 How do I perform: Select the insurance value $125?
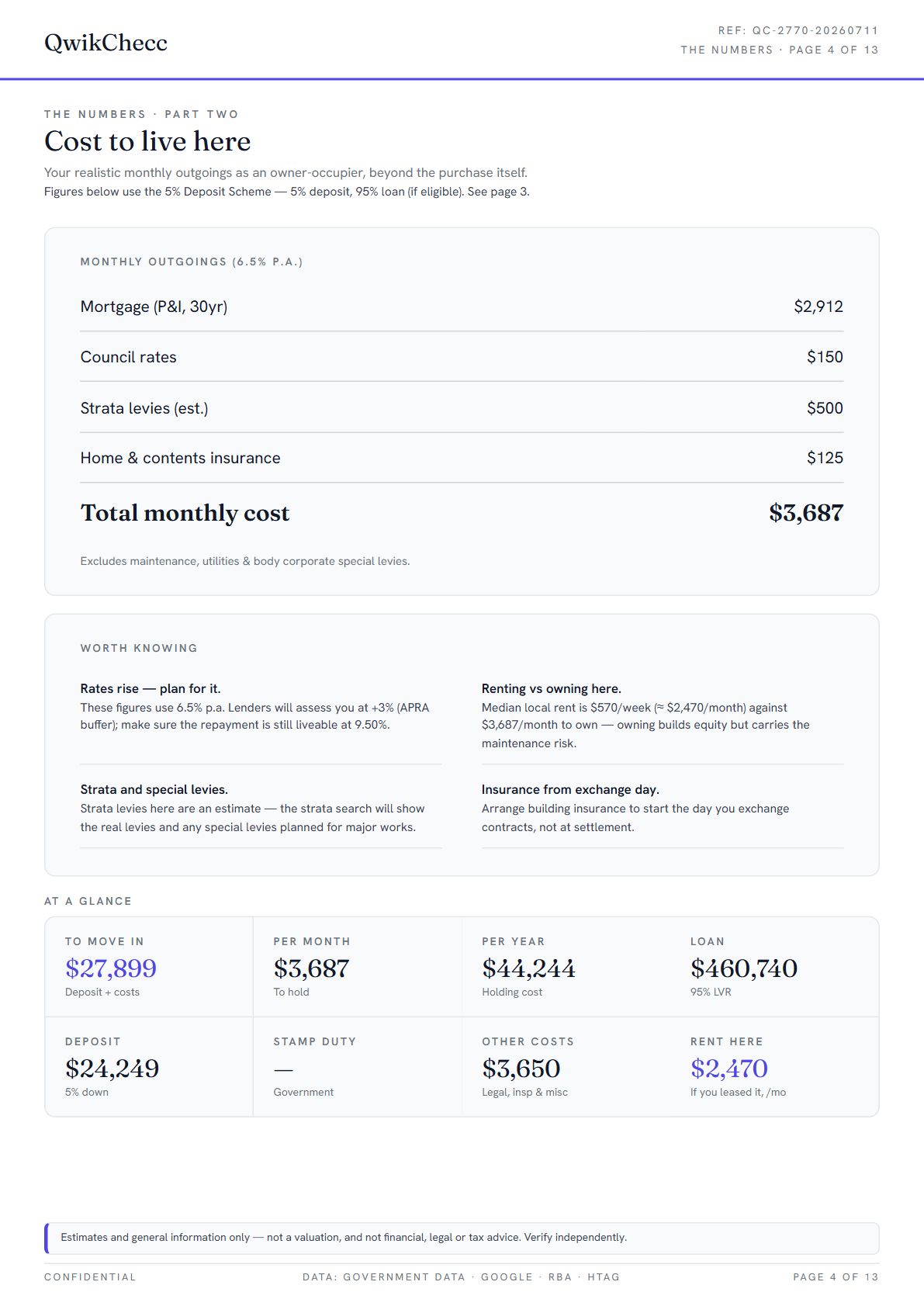[x=825, y=458]
